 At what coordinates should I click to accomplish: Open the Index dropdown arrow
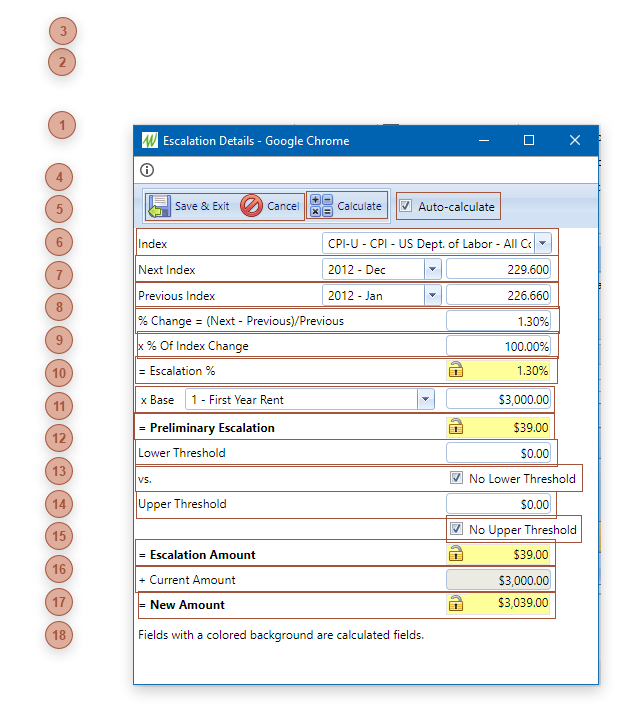pyautogui.click(x=543, y=244)
